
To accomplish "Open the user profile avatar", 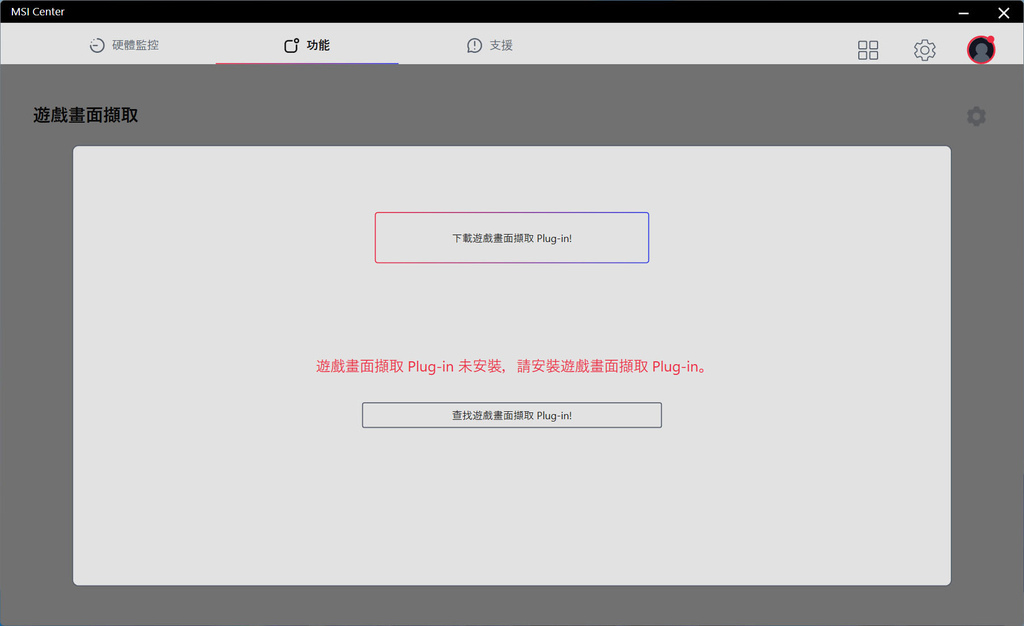I will point(981,50).
